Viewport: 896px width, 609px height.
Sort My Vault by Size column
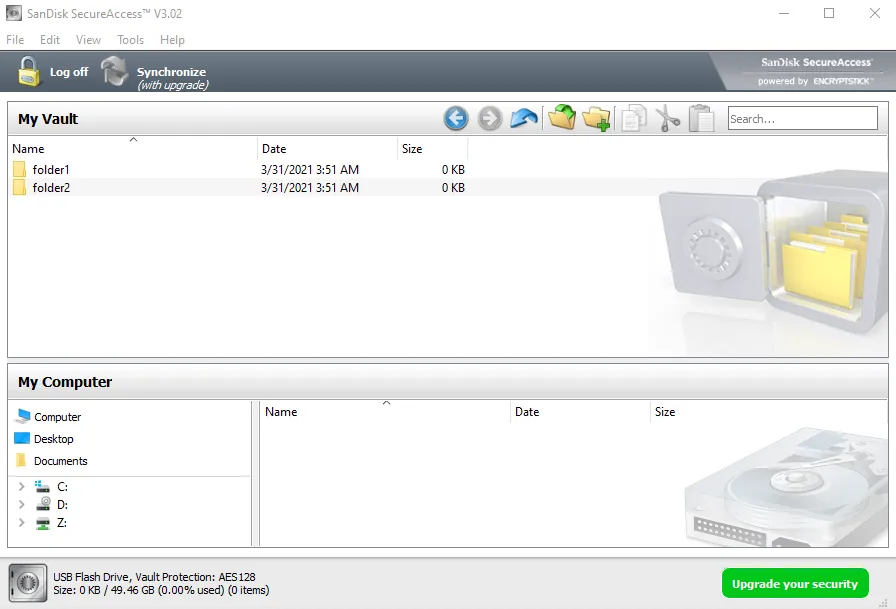tap(433, 149)
